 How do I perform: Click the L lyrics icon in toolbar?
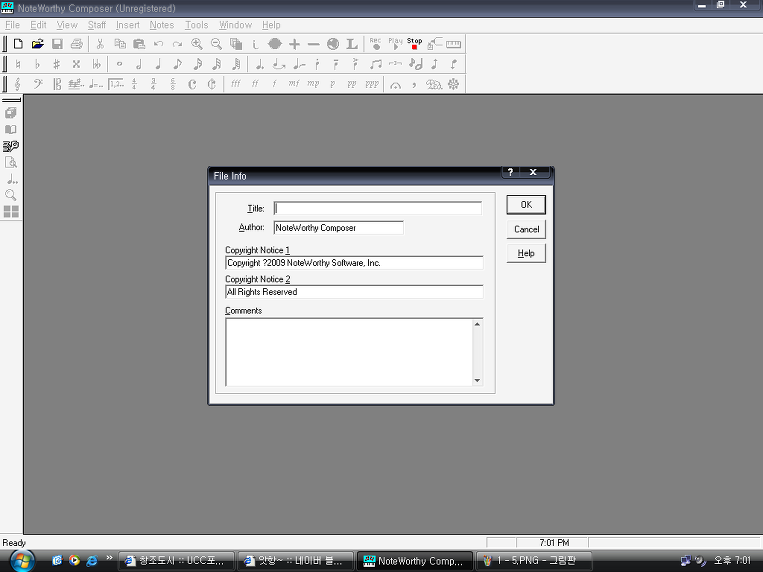pyautogui.click(x=352, y=44)
